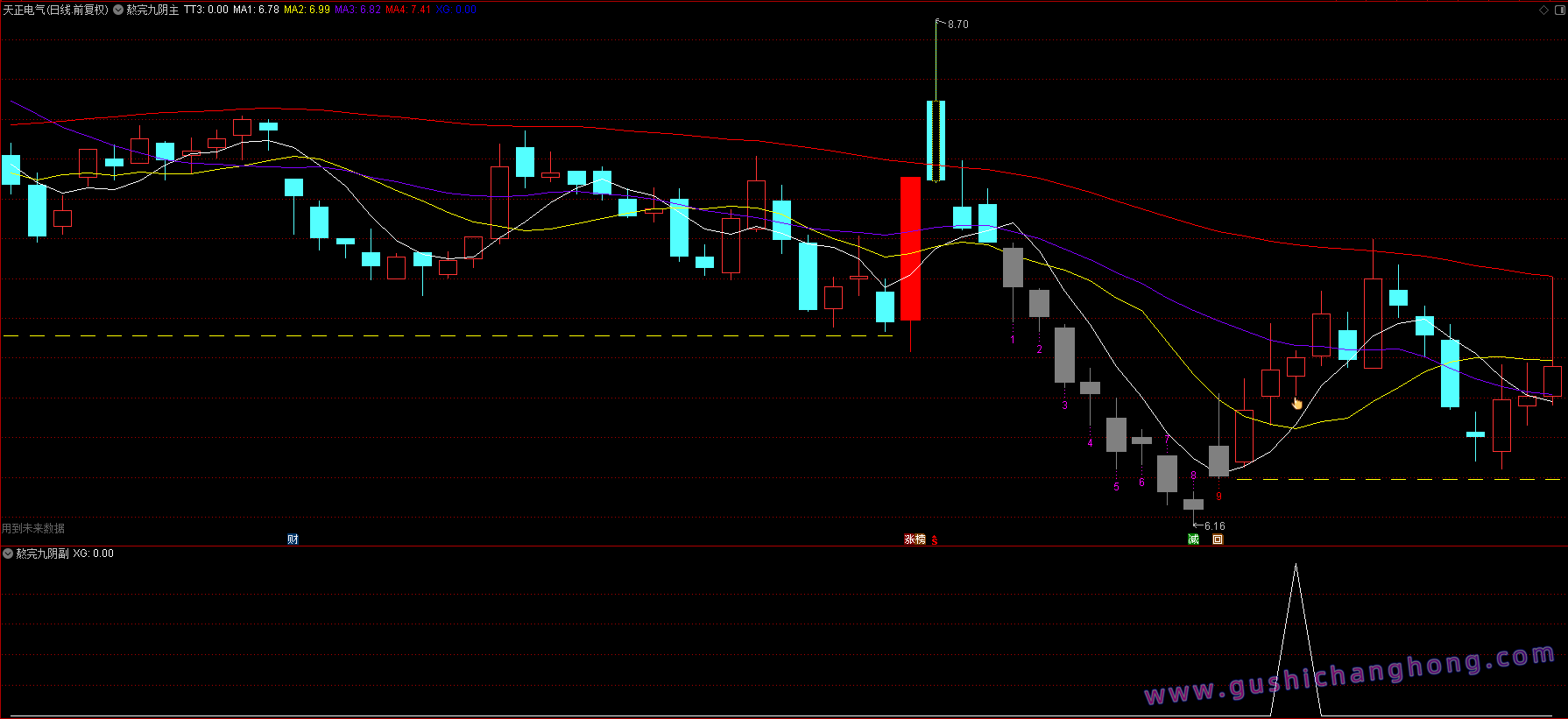This screenshot has height=719, width=1568.
Task: Click the purple MA3: 6.82 legend label
Action: [357, 10]
